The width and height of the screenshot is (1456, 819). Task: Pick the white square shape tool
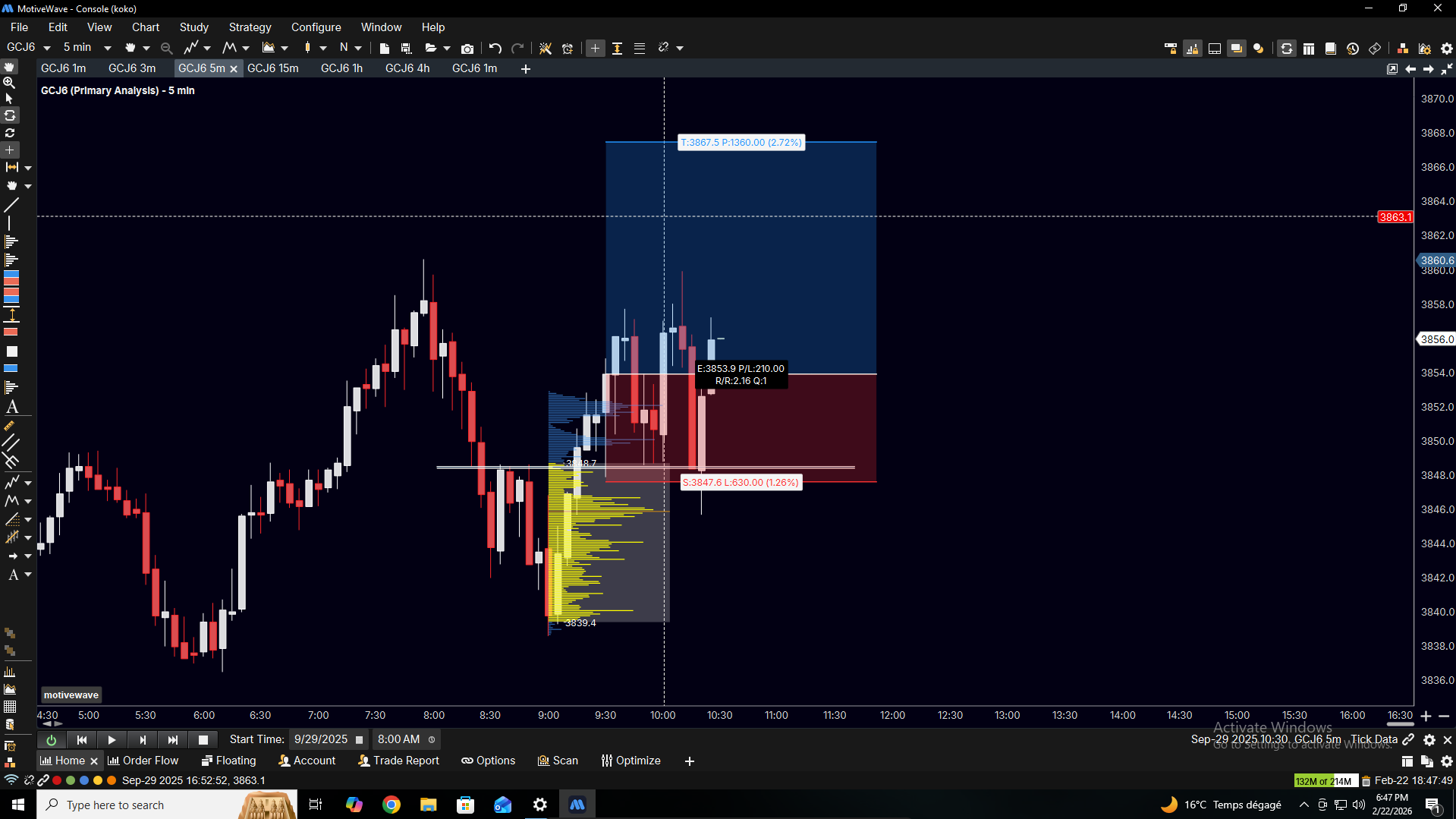[x=11, y=351]
